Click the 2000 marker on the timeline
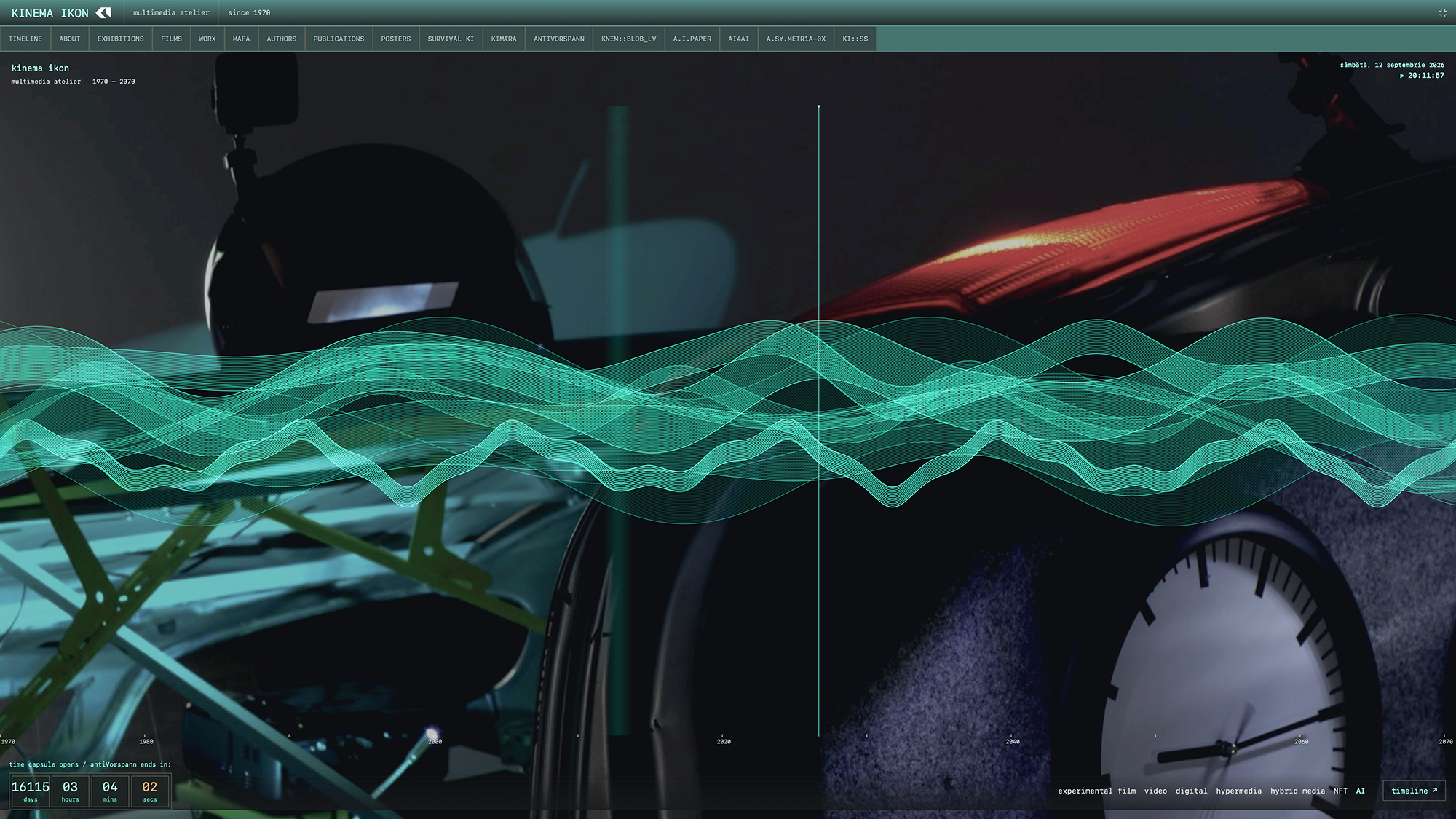1456x819 pixels. pyautogui.click(x=435, y=741)
